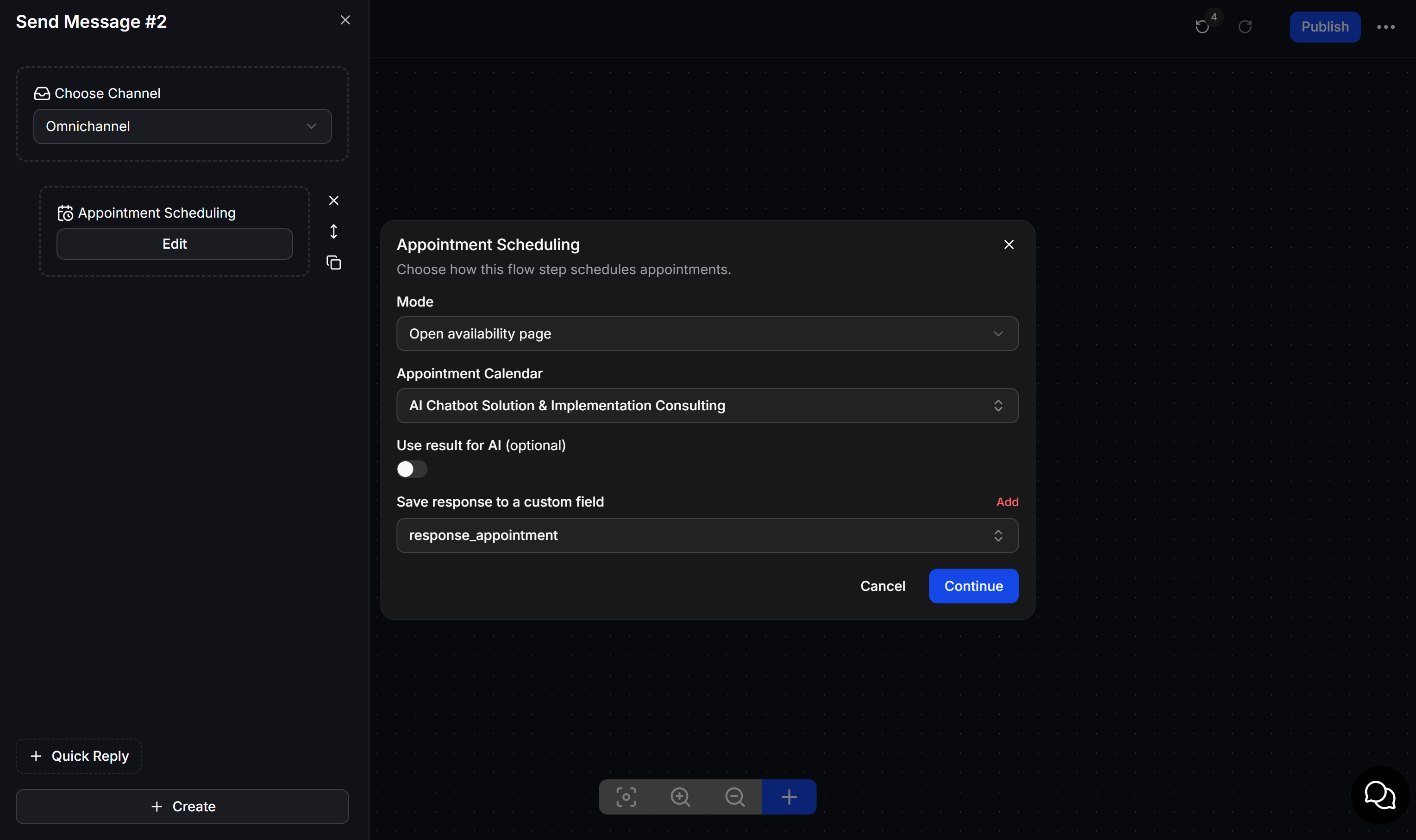Click the undo count badge showing 4
This screenshot has height=840, width=1416.
[x=1214, y=17]
